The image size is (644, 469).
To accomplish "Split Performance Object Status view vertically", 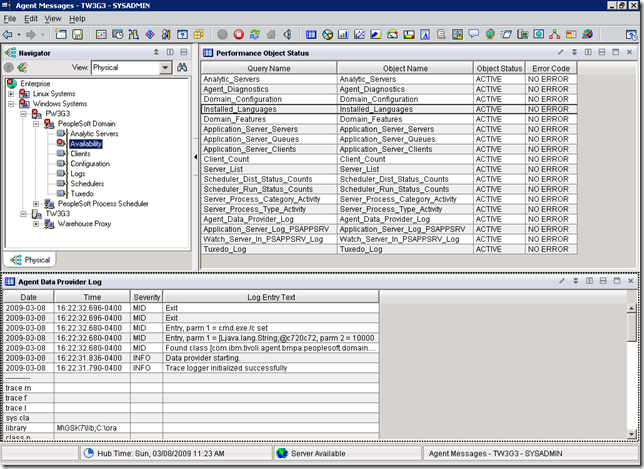I will (588, 52).
